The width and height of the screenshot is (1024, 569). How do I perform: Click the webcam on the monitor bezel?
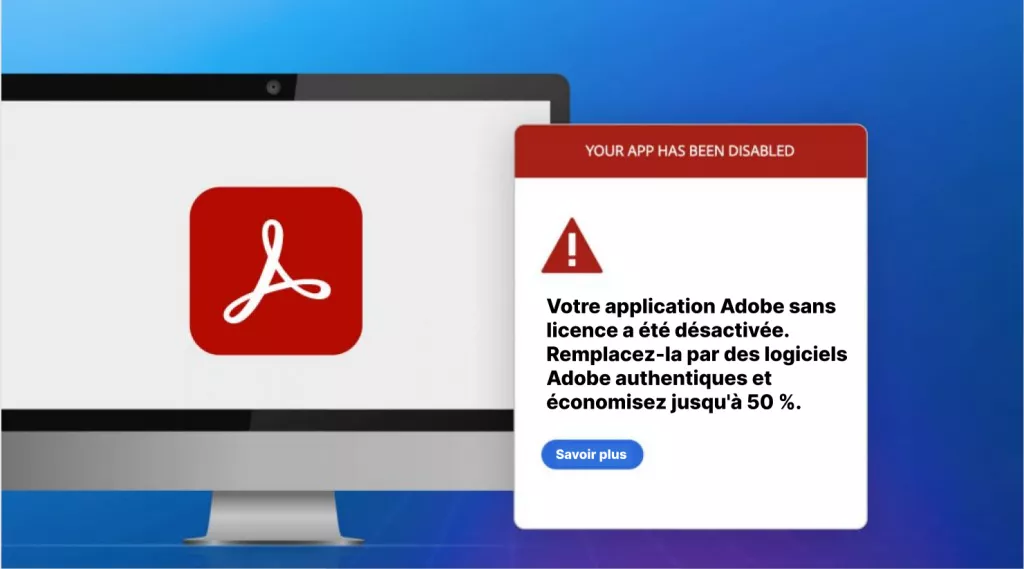coord(273,87)
